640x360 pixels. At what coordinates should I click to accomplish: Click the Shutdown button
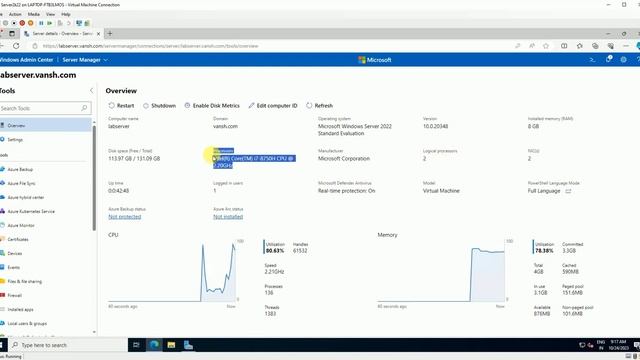[159, 106]
